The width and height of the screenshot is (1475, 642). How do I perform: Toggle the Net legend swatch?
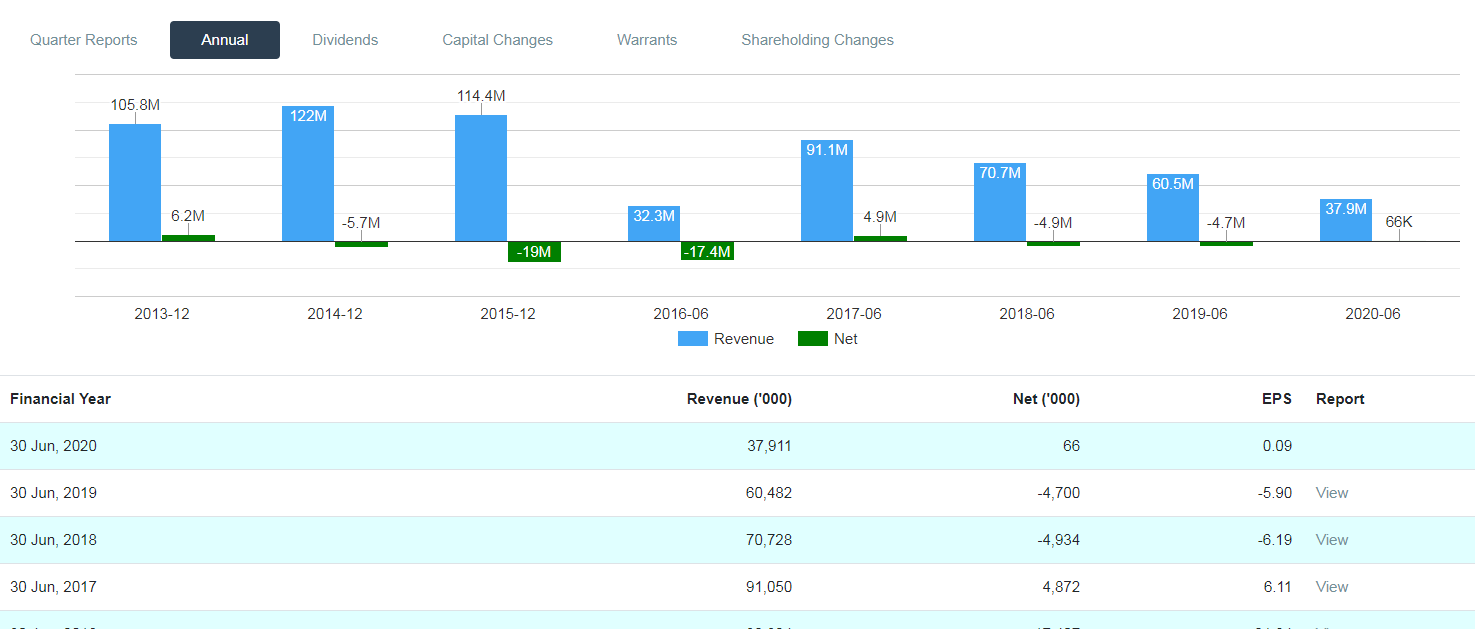point(812,339)
